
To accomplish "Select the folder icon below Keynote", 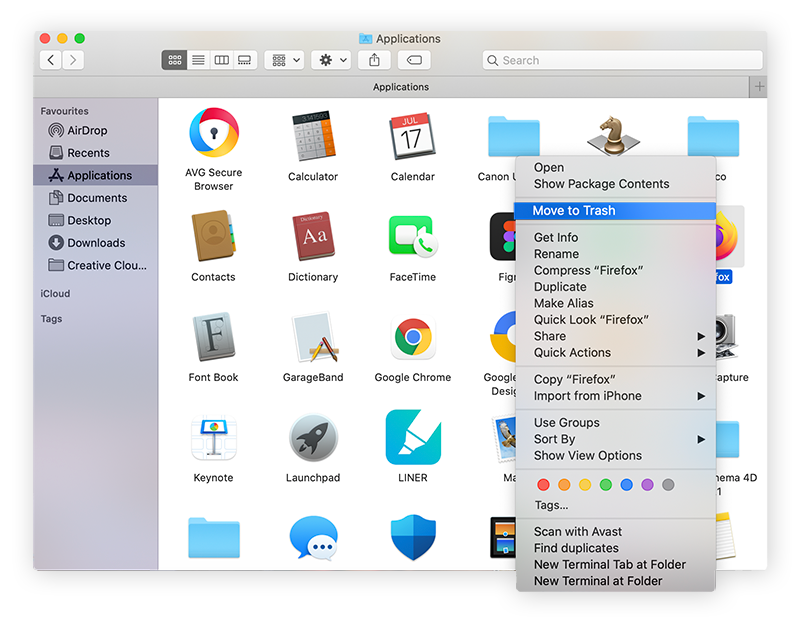I will pos(214,538).
